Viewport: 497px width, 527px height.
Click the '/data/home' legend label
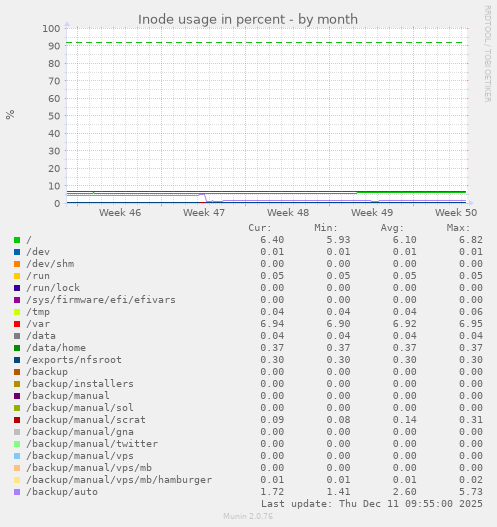tap(56, 348)
